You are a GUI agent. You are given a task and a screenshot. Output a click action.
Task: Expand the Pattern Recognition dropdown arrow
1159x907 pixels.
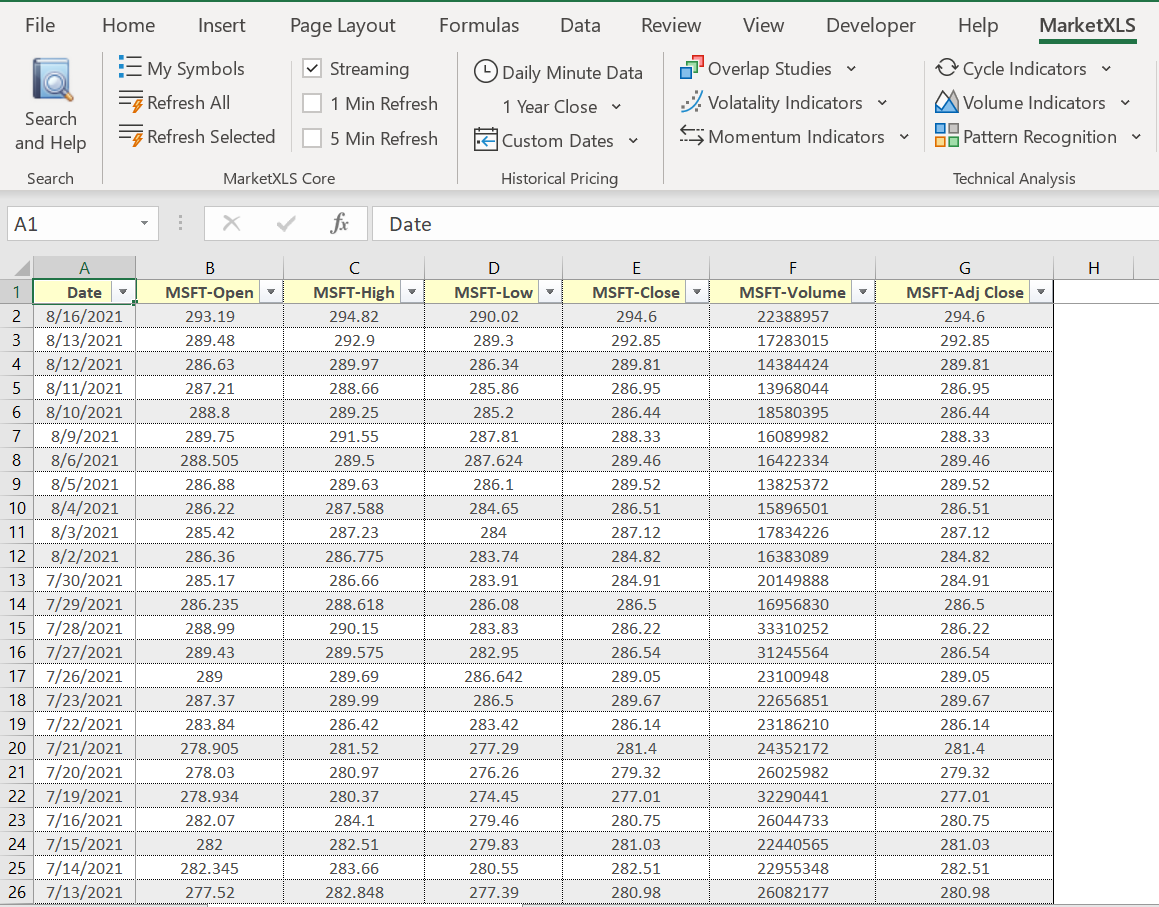coord(1137,137)
